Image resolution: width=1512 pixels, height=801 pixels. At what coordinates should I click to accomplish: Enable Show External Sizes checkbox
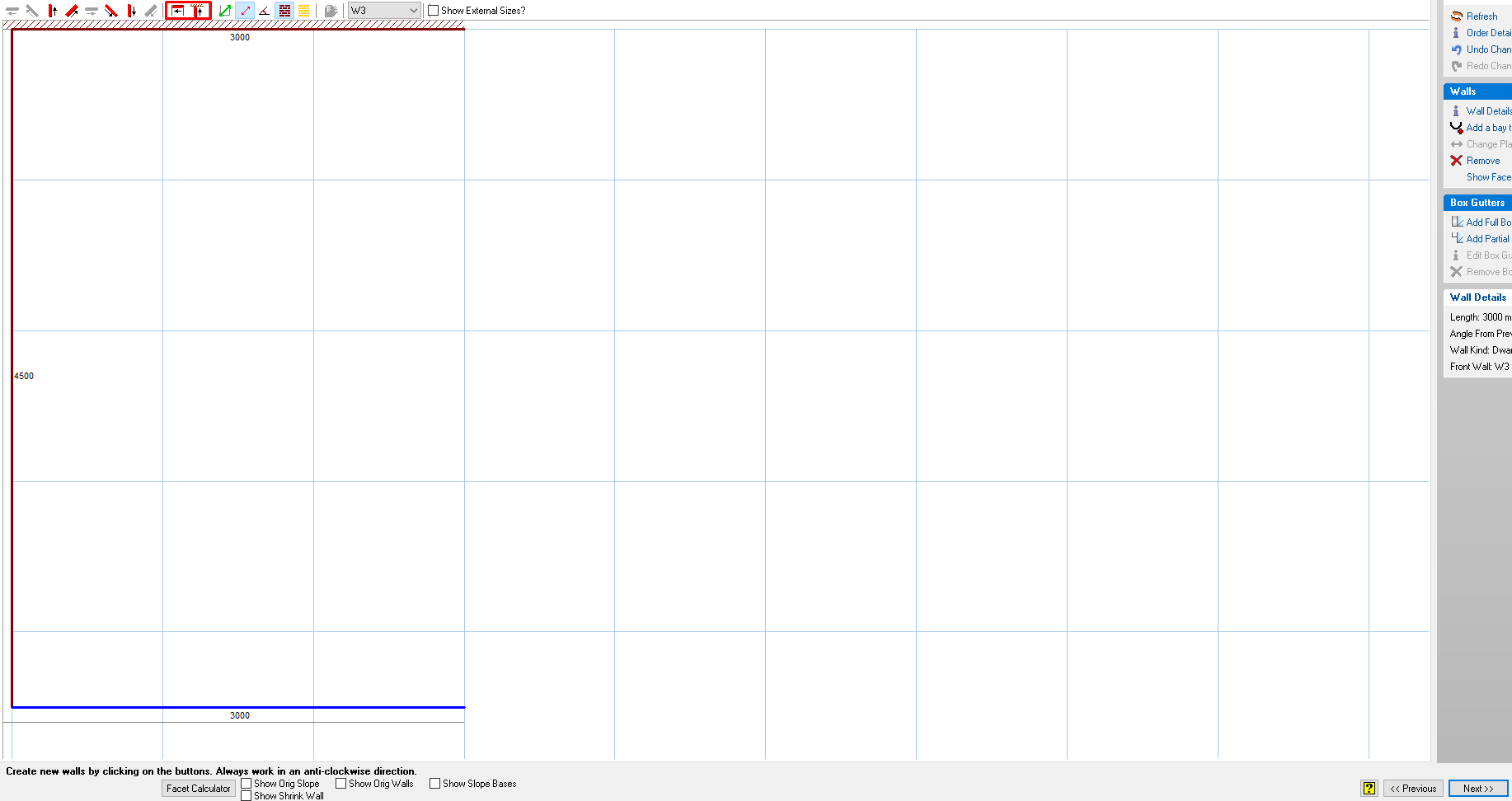tap(433, 11)
